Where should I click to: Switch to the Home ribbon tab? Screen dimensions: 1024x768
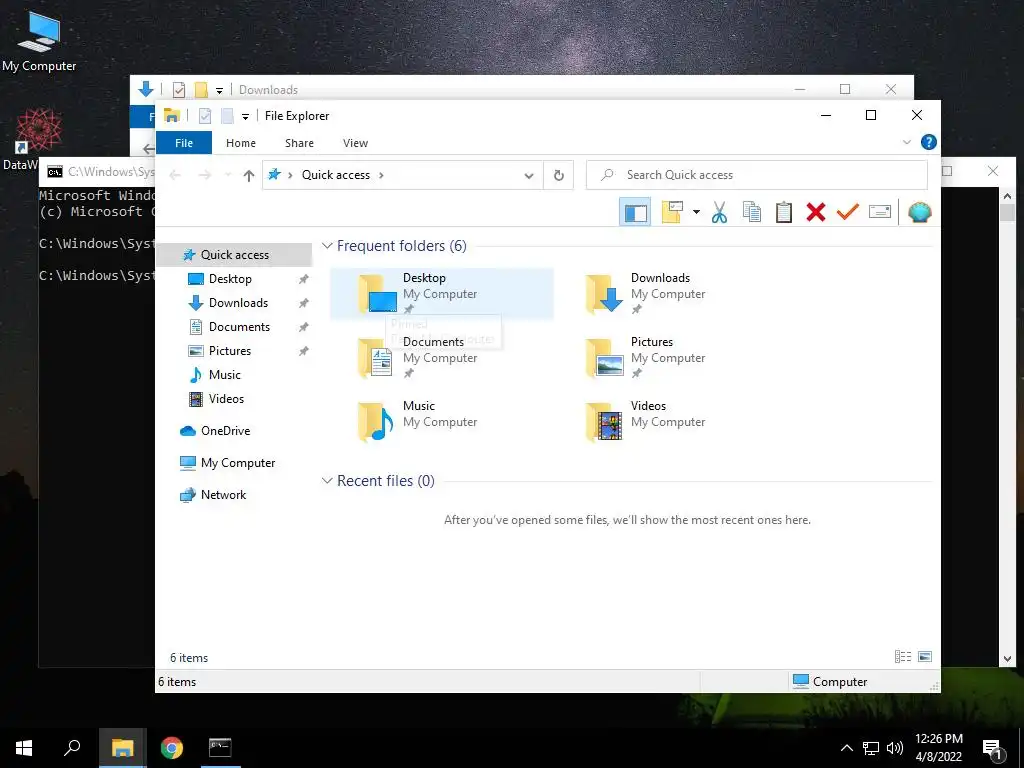(x=241, y=143)
